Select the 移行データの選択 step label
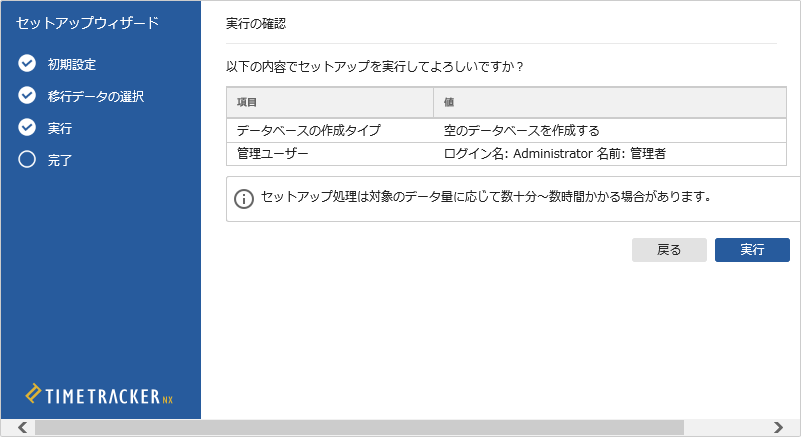Screen dimensions: 801x437 click(96, 96)
